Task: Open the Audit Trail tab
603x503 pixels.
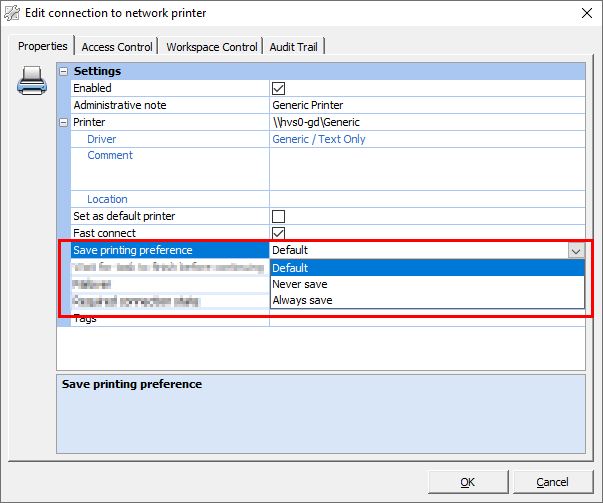Action: pyautogui.click(x=293, y=47)
